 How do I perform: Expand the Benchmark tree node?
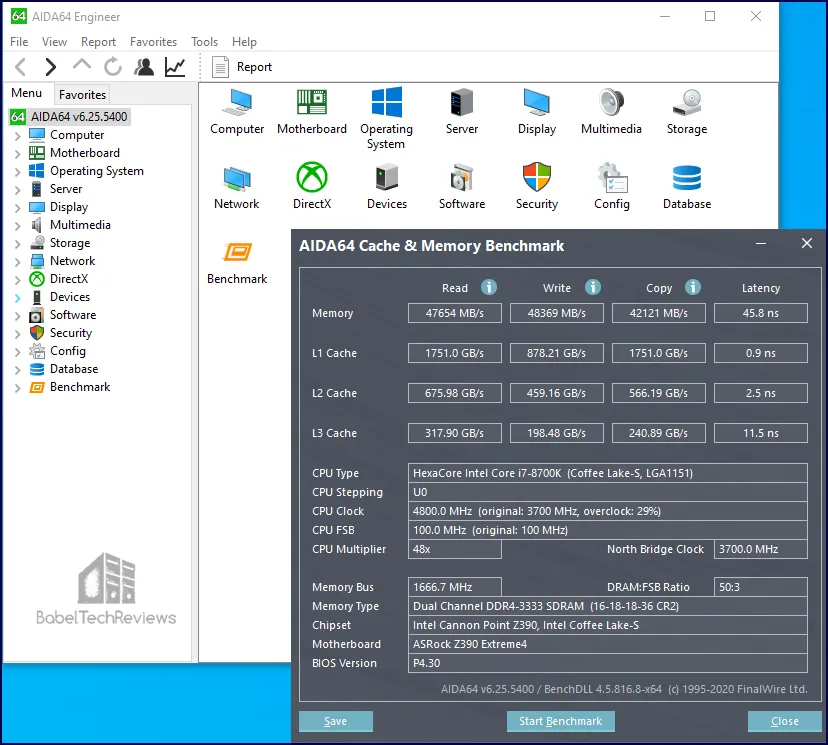(x=17, y=388)
